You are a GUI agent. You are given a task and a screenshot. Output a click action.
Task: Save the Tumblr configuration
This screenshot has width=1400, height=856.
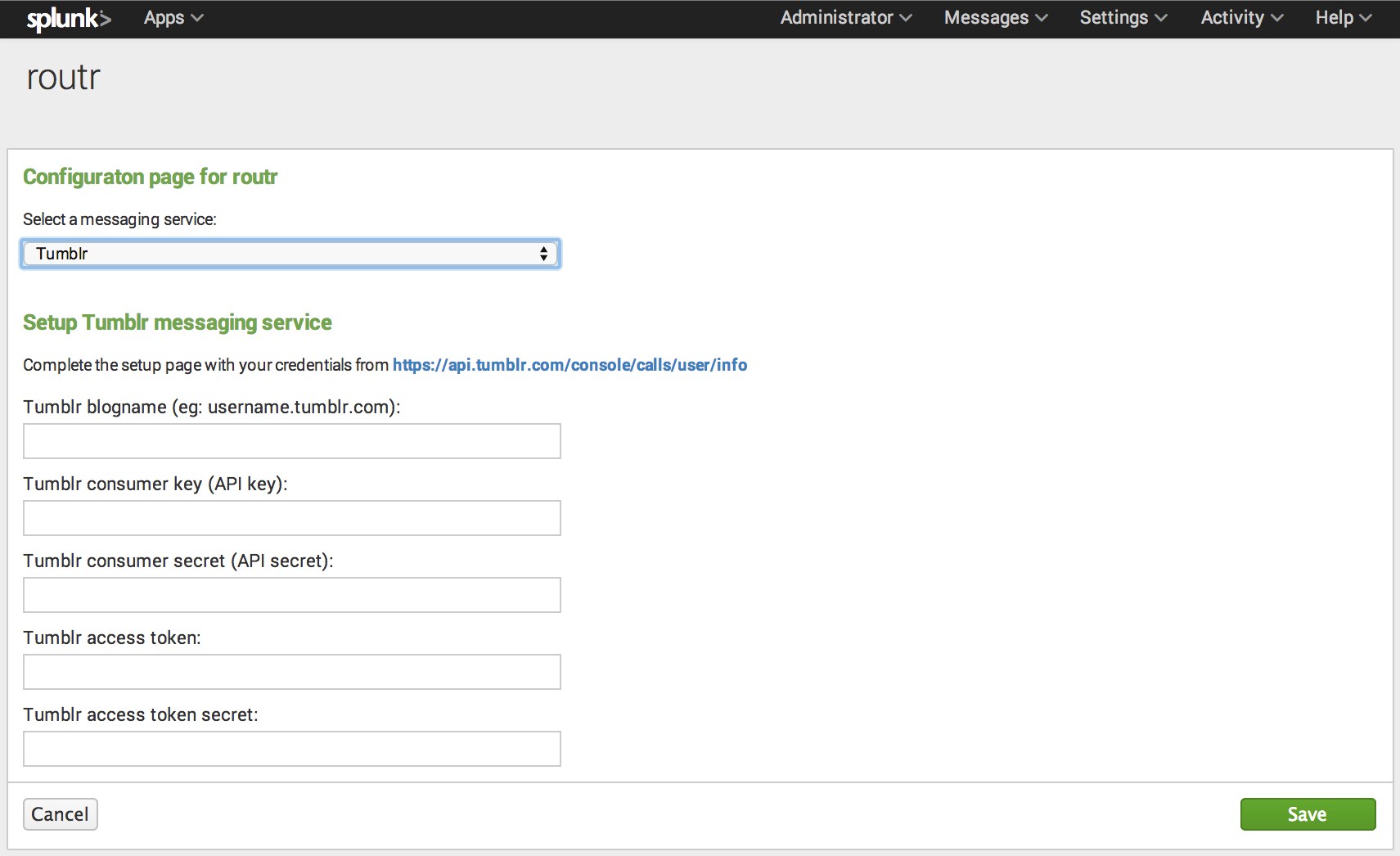[x=1308, y=814]
